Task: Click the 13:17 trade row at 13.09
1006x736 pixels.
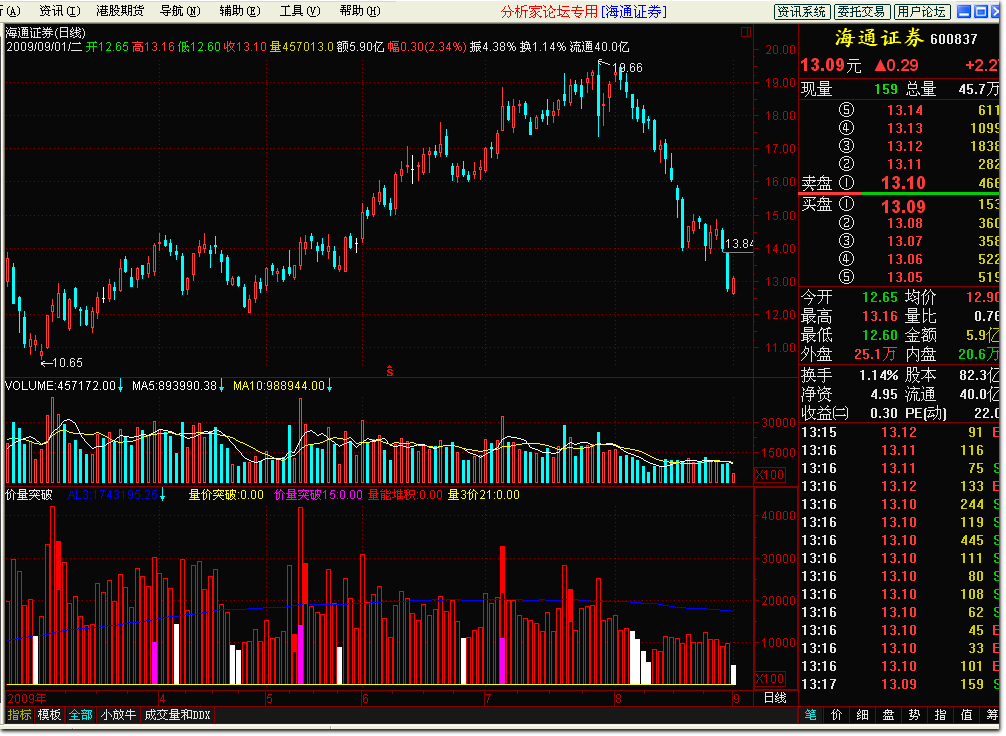Action: [x=901, y=685]
